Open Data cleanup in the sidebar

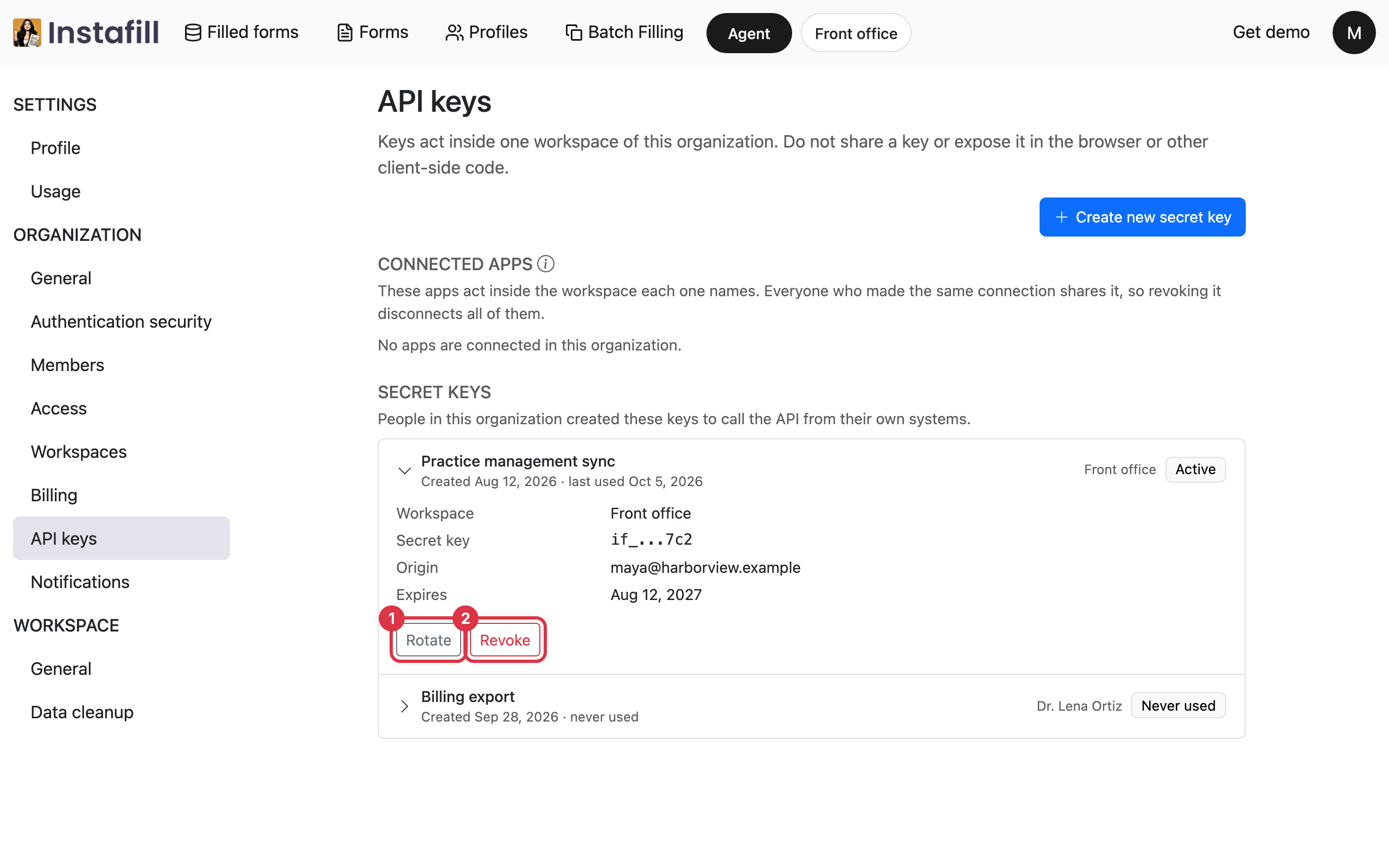[121, 712]
